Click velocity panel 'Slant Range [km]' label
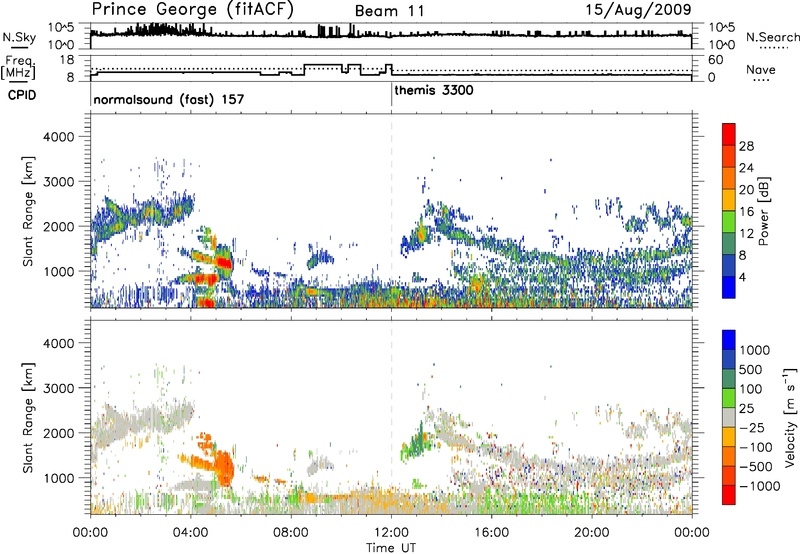The height and width of the screenshot is (554, 800). click(28, 417)
